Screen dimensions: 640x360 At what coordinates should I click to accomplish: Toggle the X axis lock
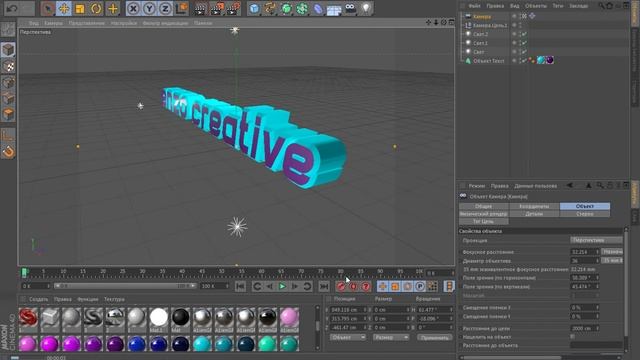pyautogui.click(x=133, y=9)
